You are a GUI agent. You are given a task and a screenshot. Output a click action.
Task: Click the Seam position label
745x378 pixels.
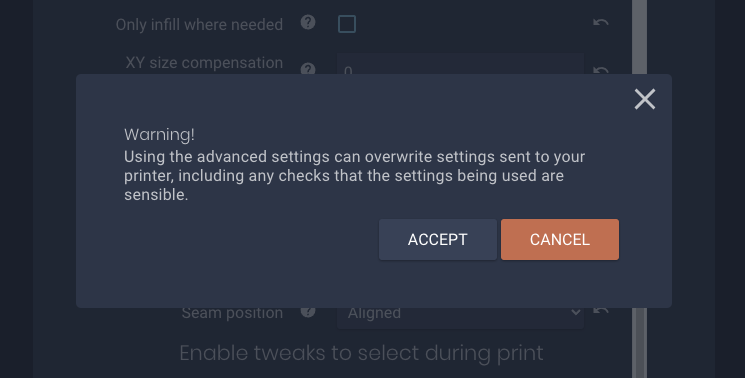pyautogui.click(x=232, y=313)
